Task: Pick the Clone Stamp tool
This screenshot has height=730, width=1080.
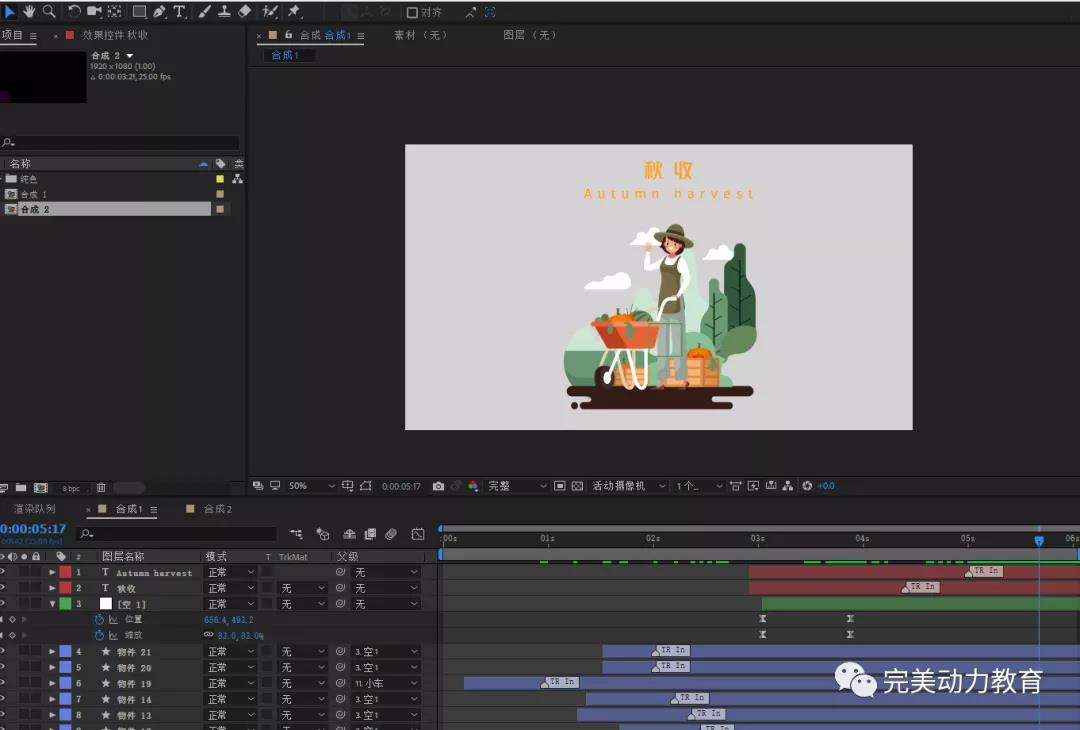Action: [x=224, y=12]
